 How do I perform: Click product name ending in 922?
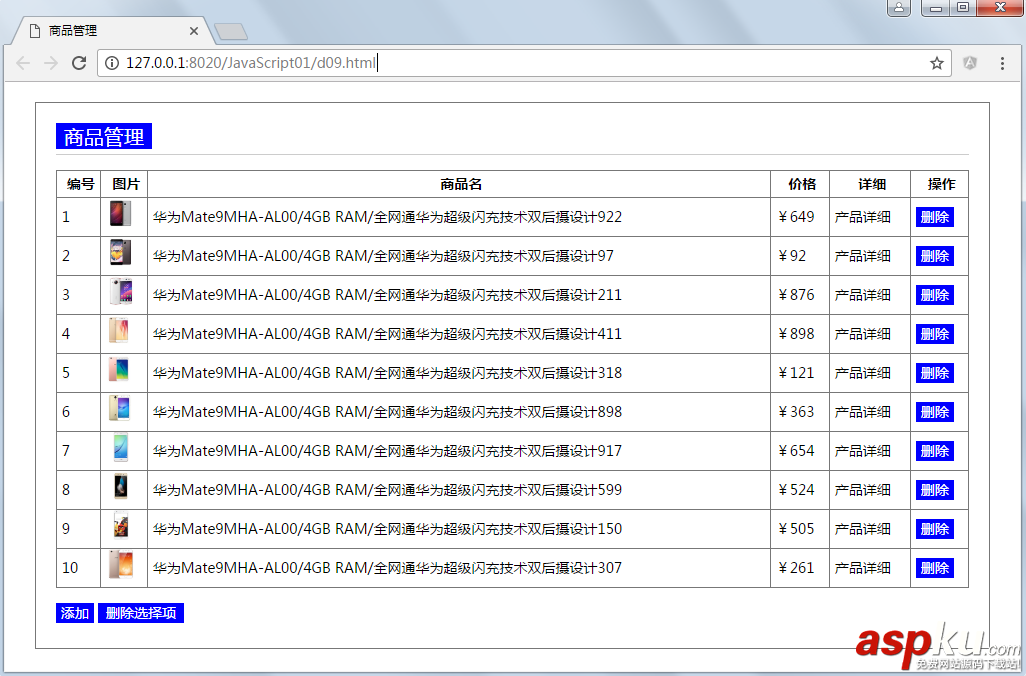pyautogui.click(x=387, y=217)
